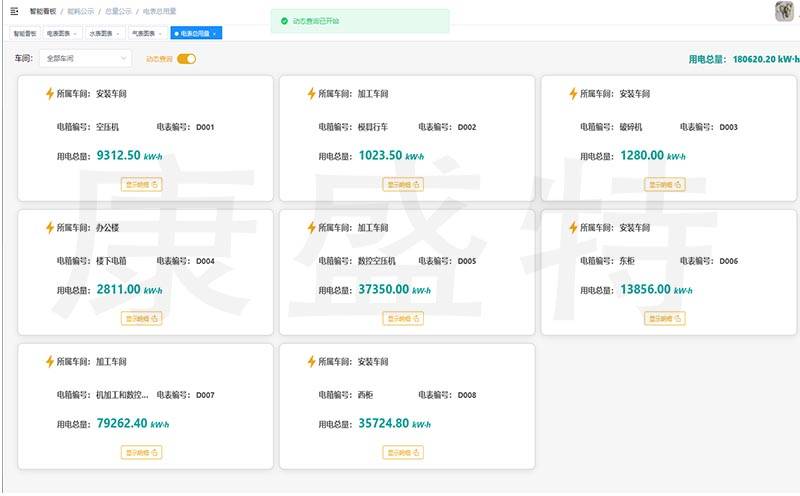Click the detail button on the 79262.40 kW·h card

pyautogui.click(x=141, y=453)
